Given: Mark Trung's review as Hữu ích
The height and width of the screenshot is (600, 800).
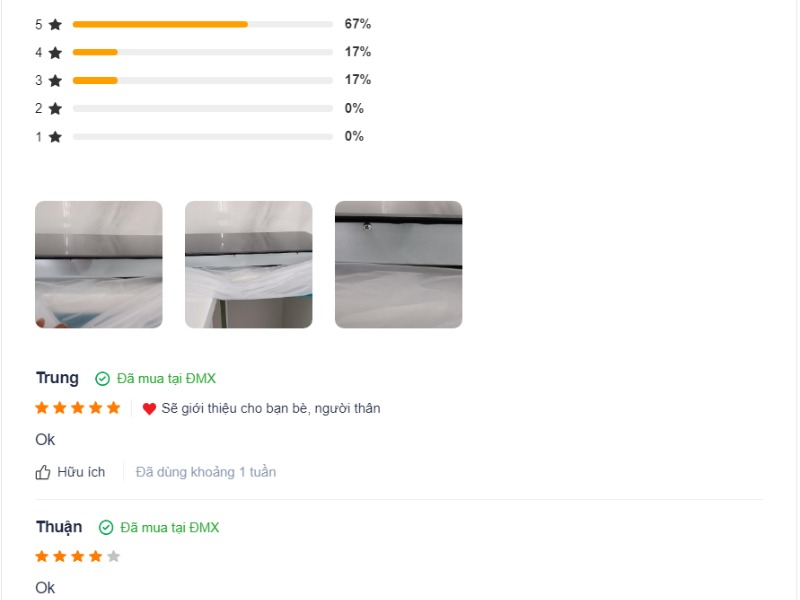Looking at the screenshot, I should tap(70, 472).
